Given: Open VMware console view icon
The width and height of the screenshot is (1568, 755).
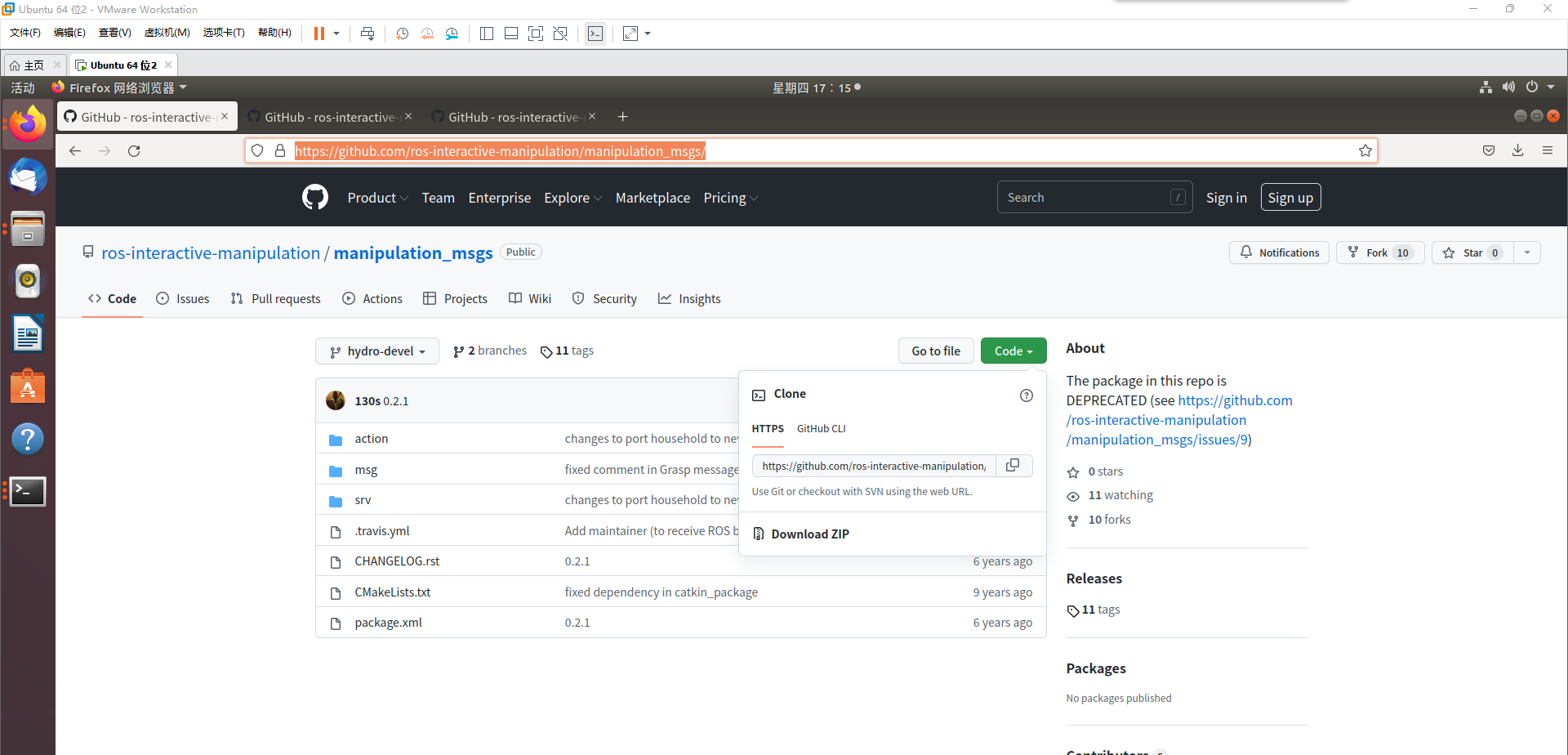Looking at the screenshot, I should click(595, 34).
